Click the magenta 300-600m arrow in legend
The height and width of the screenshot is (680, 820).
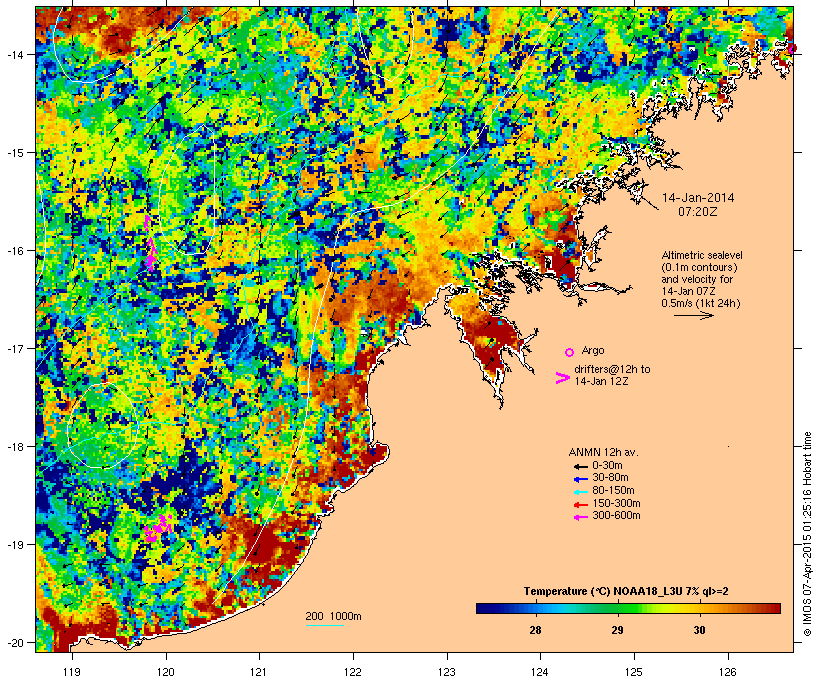click(x=580, y=517)
